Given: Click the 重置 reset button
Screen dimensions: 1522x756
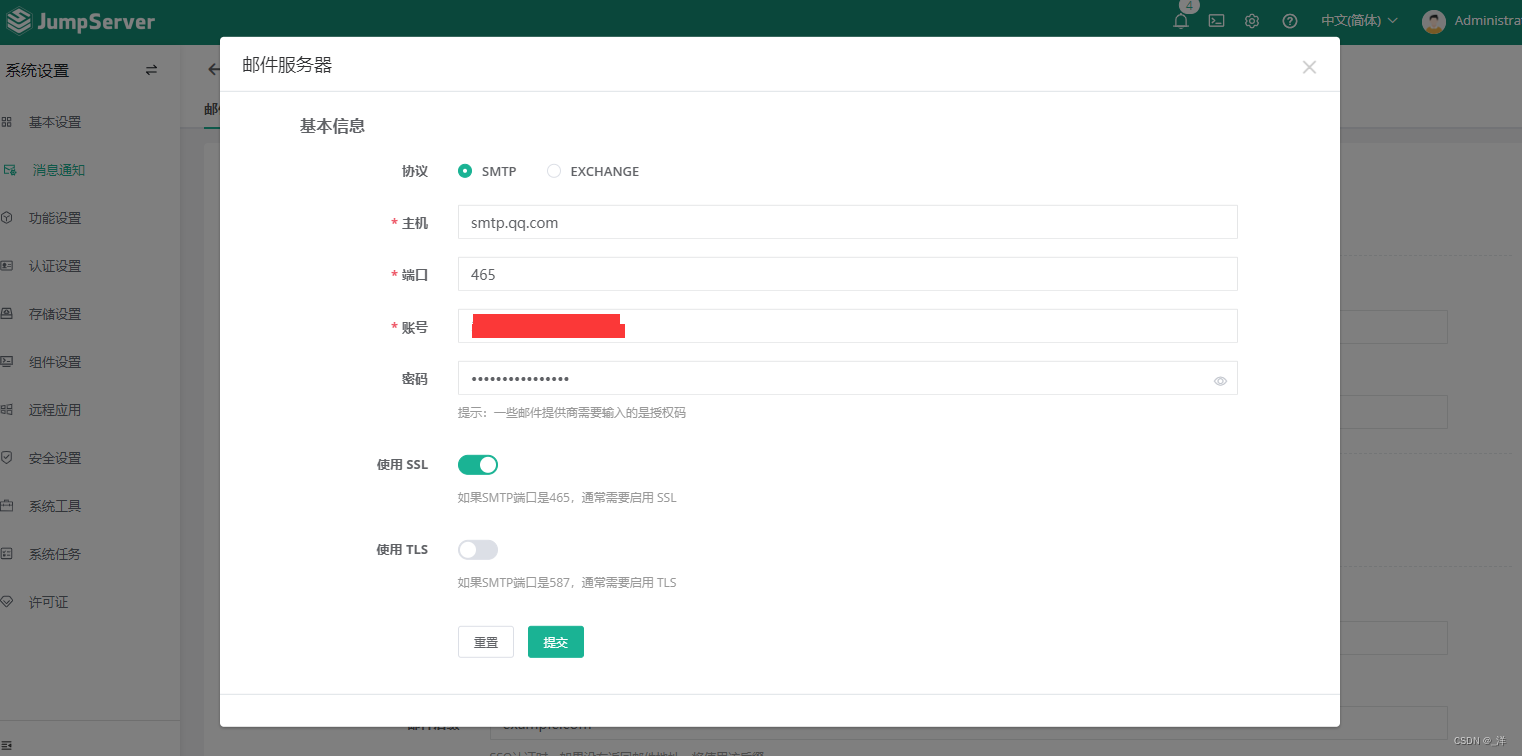Looking at the screenshot, I should pyautogui.click(x=486, y=642).
